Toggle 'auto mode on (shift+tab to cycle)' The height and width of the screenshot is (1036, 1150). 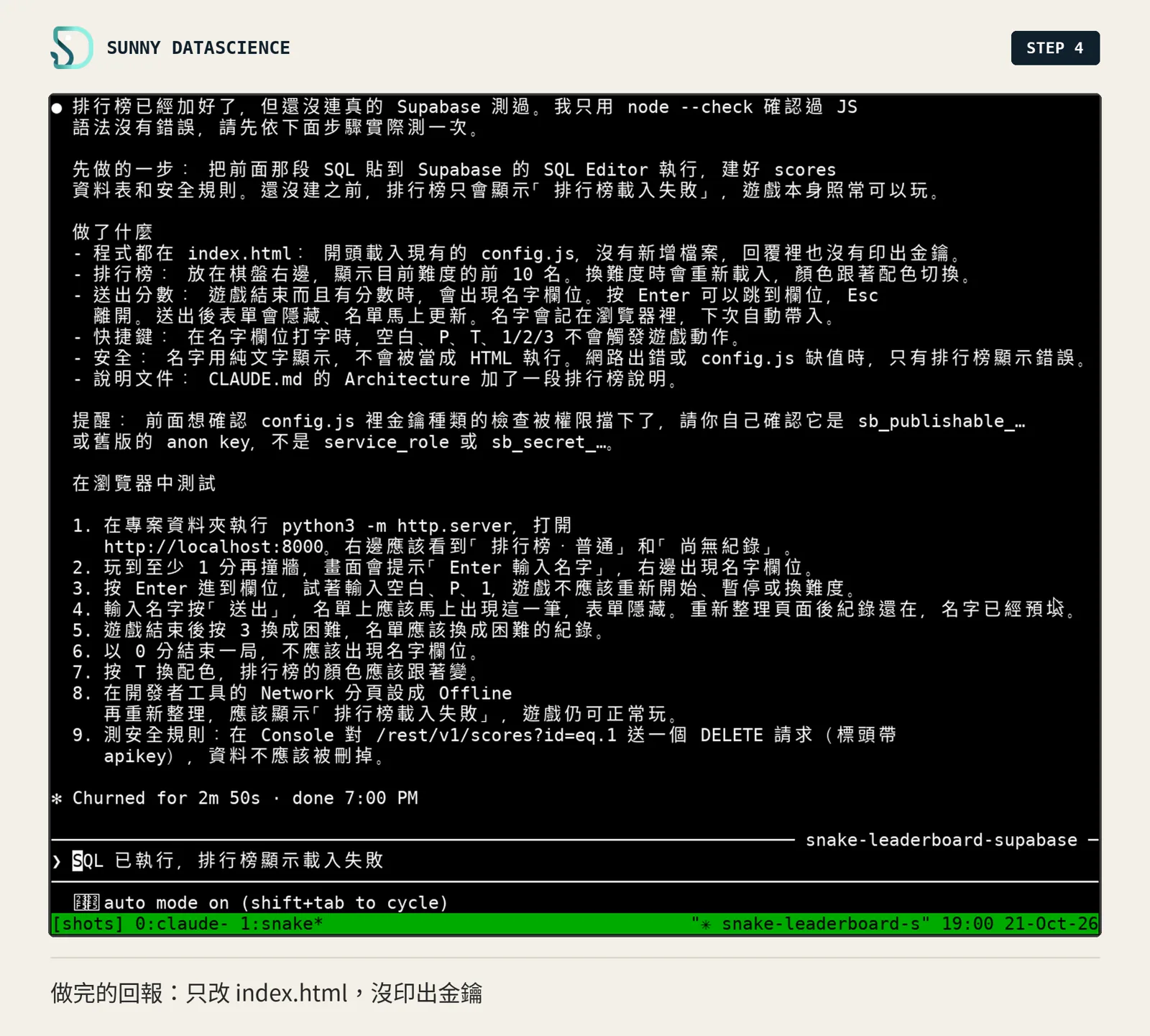click(276, 903)
